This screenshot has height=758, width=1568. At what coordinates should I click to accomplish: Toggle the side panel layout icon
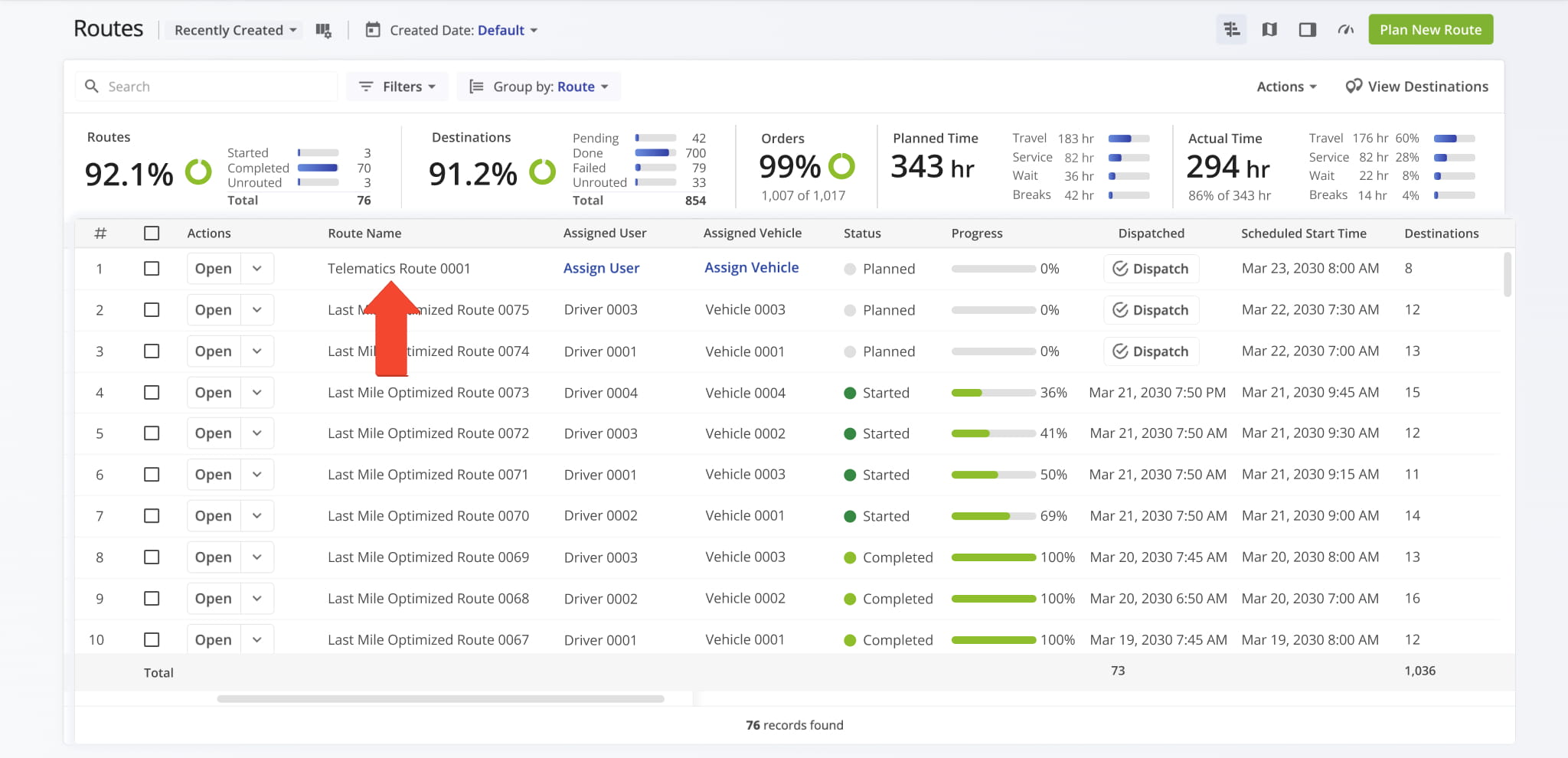[x=1307, y=30]
